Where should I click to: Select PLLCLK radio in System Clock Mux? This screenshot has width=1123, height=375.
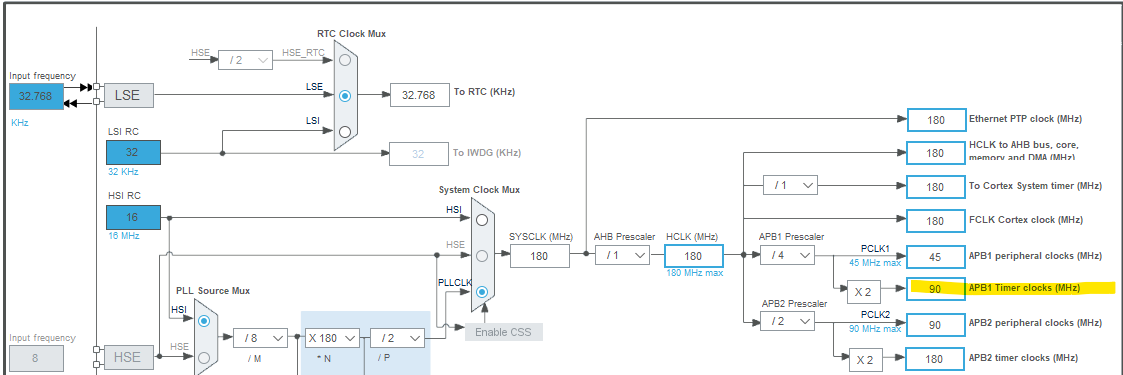[482, 291]
